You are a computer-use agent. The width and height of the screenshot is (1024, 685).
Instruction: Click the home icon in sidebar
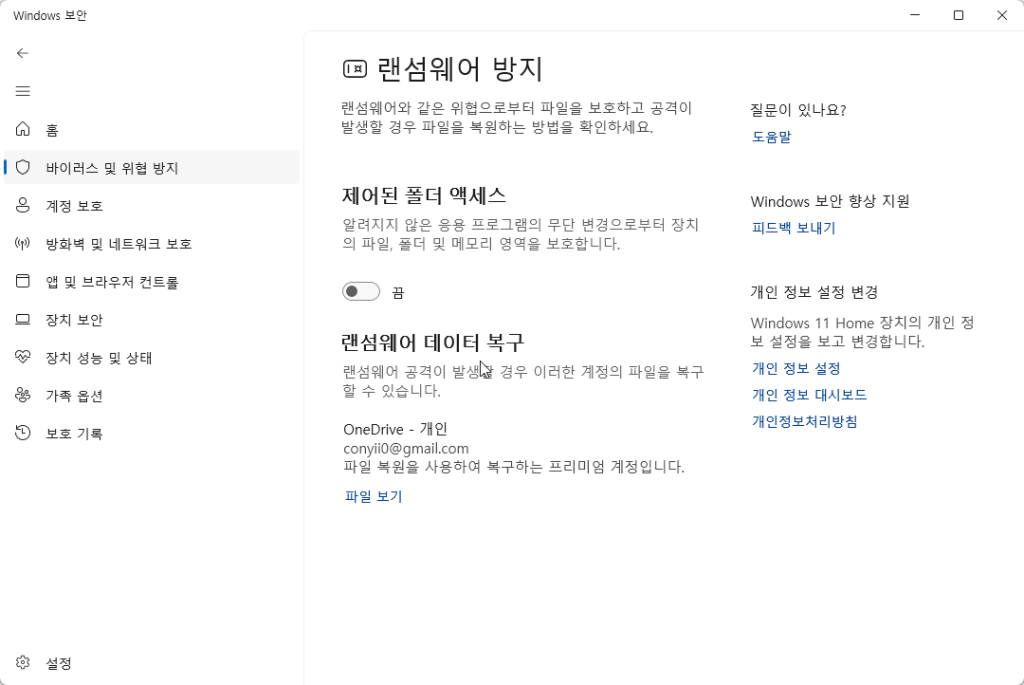[23, 129]
